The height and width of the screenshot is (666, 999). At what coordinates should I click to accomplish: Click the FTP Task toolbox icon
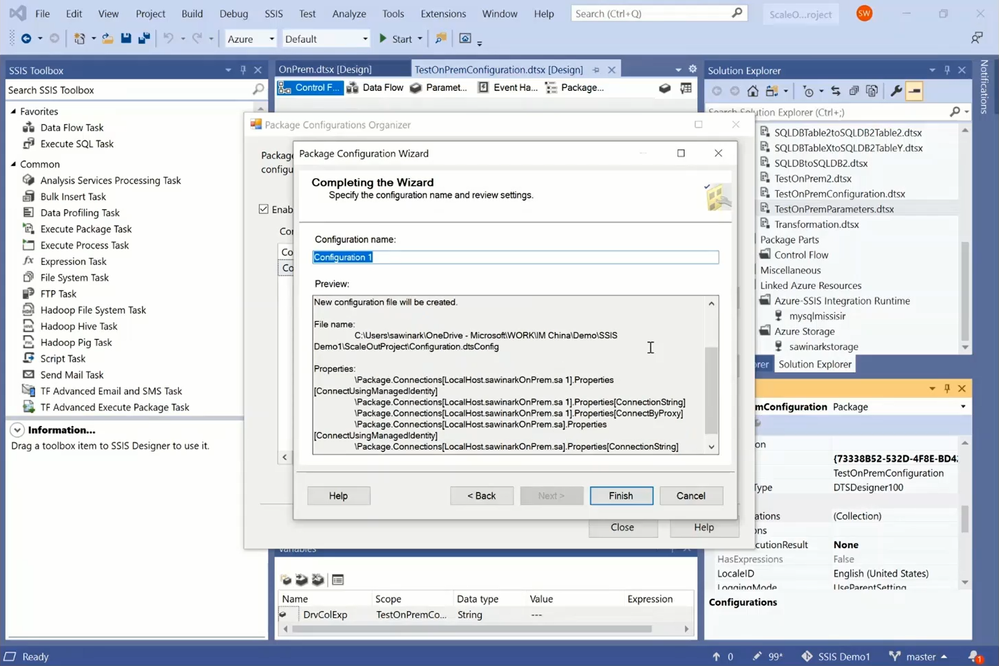tap(29, 294)
